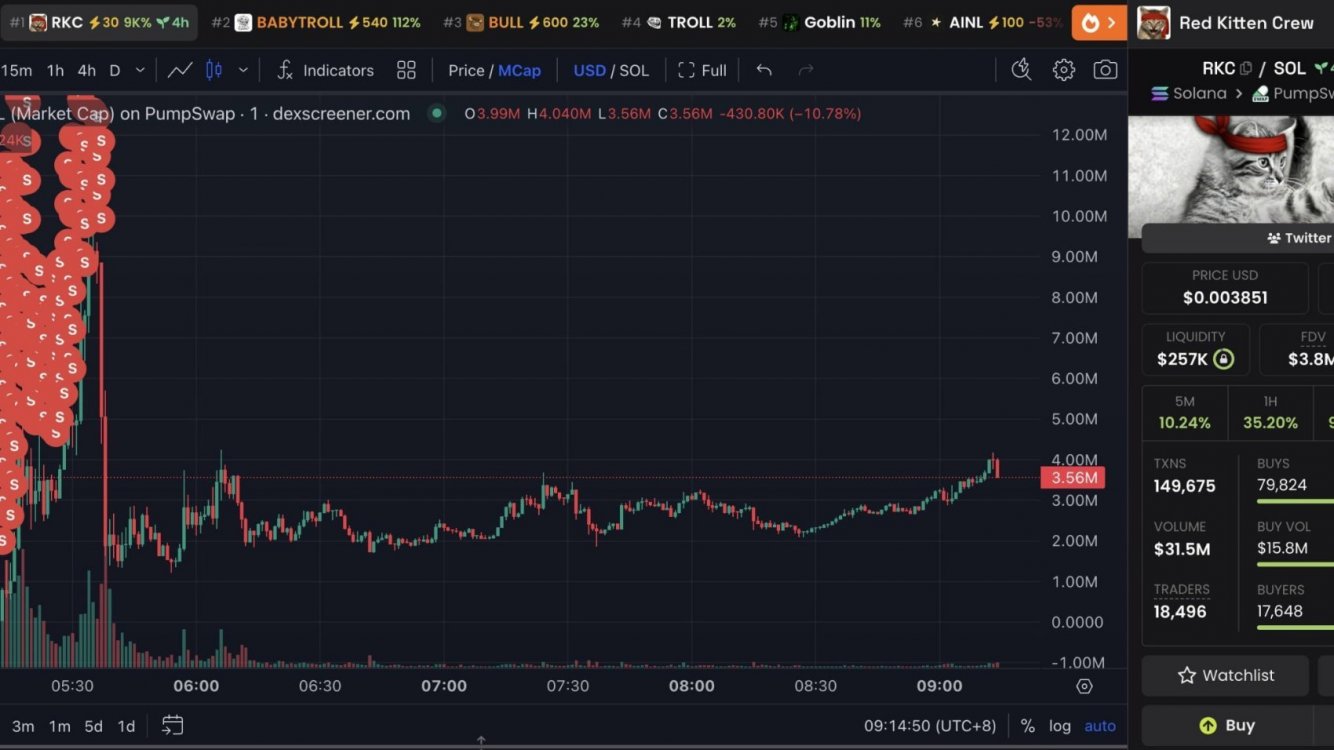Open trending token #6 AINL
1334x750 pixels.
click(x=982, y=22)
